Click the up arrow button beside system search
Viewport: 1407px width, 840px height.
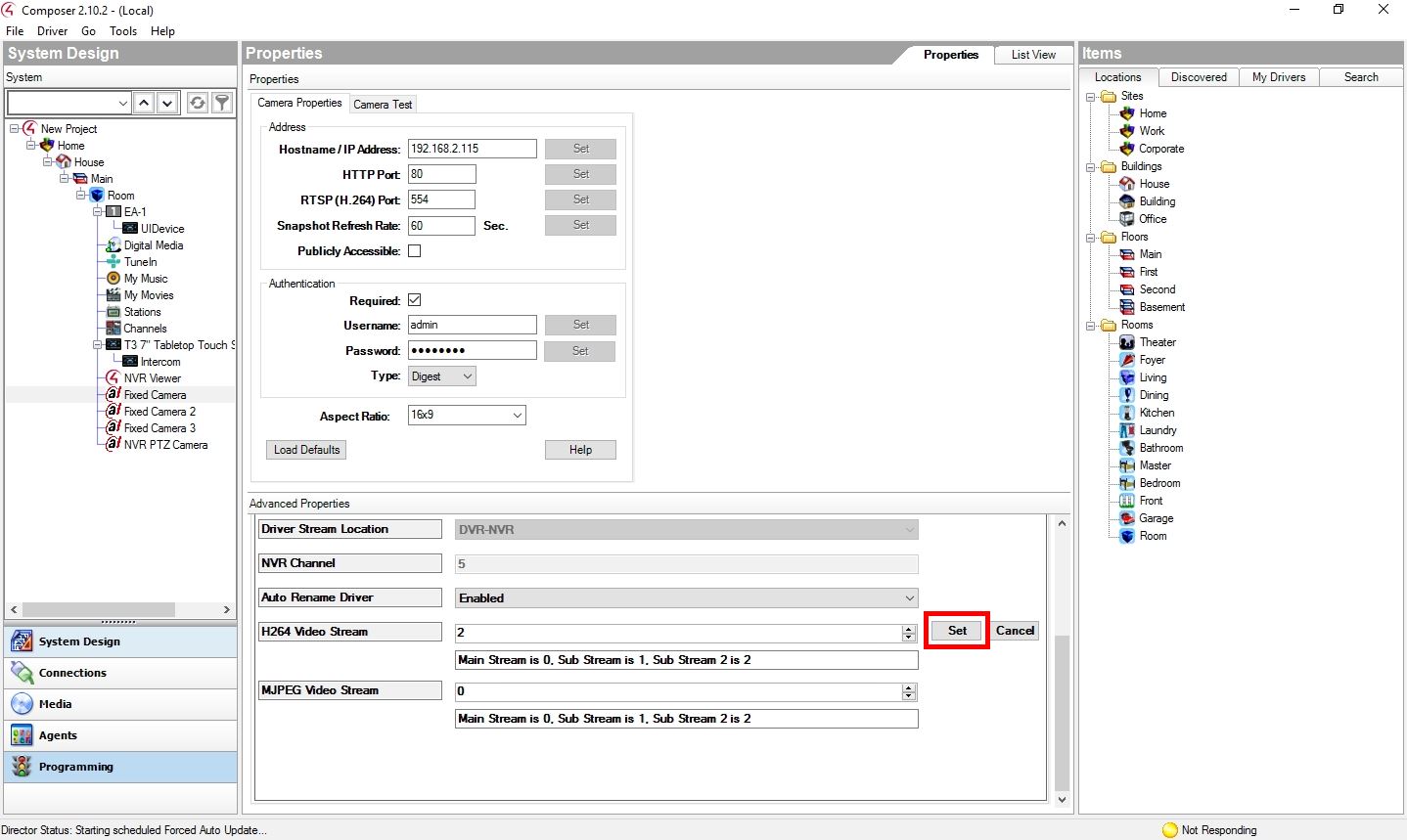144,103
